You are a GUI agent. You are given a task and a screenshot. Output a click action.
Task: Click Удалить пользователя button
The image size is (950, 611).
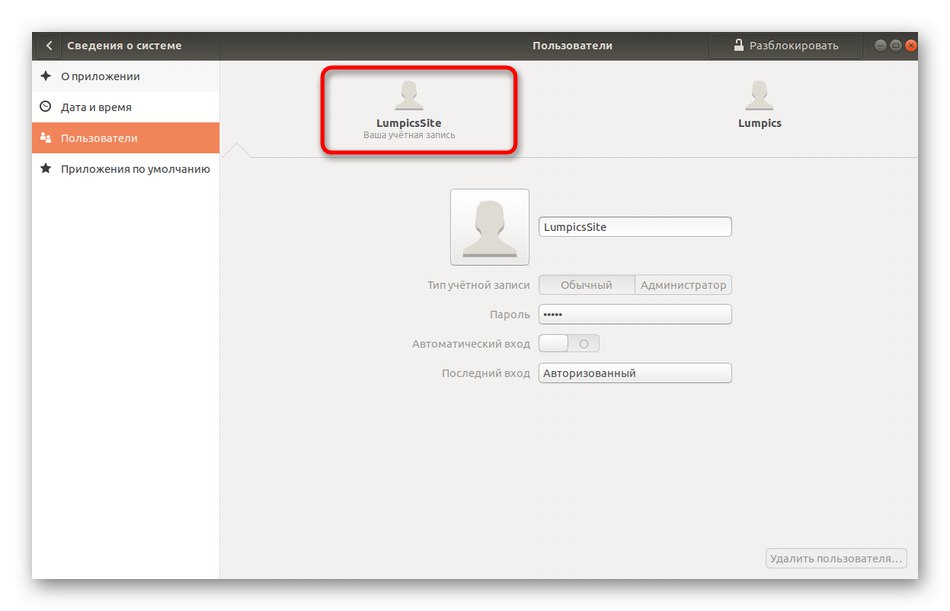[836, 558]
